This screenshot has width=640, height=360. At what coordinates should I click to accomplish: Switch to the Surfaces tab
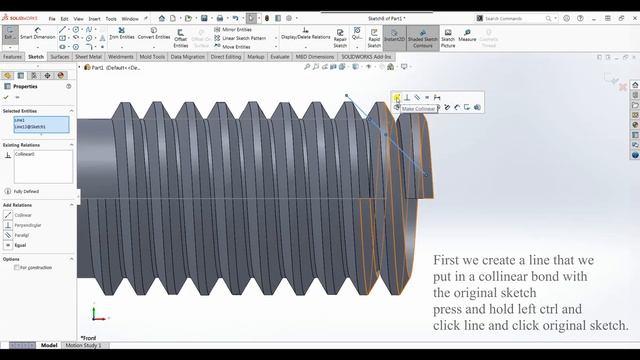coord(60,57)
